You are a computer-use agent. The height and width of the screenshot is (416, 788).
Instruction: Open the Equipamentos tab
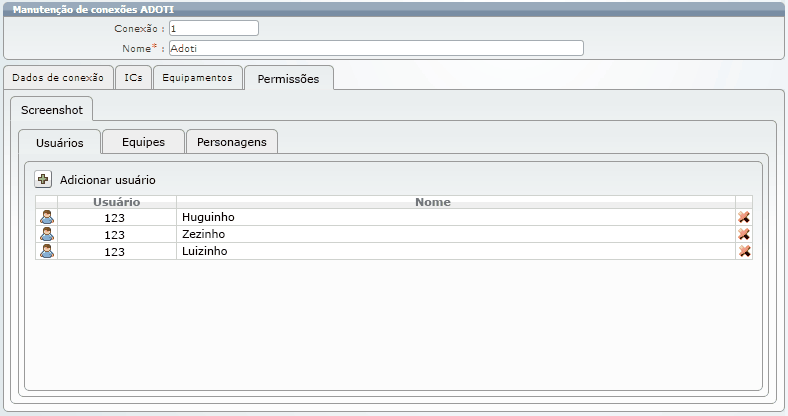(x=197, y=78)
